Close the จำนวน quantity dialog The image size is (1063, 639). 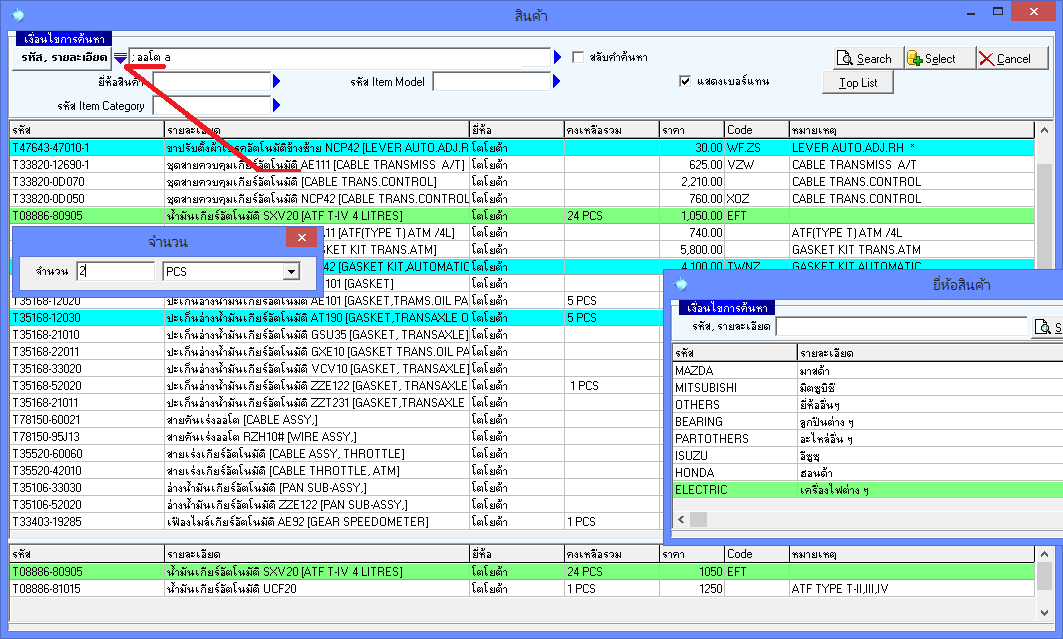click(x=301, y=238)
